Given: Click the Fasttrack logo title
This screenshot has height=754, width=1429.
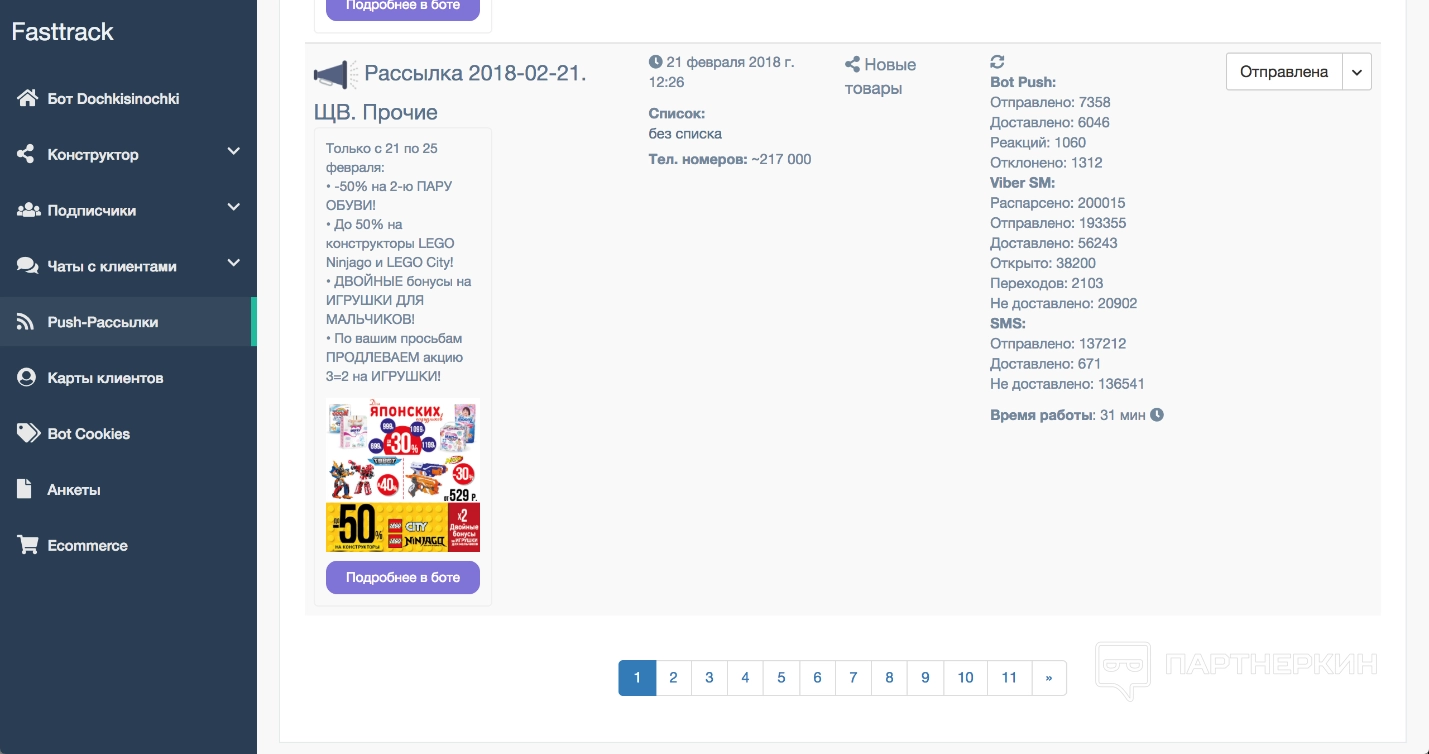Looking at the screenshot, I should coord(63,32).
